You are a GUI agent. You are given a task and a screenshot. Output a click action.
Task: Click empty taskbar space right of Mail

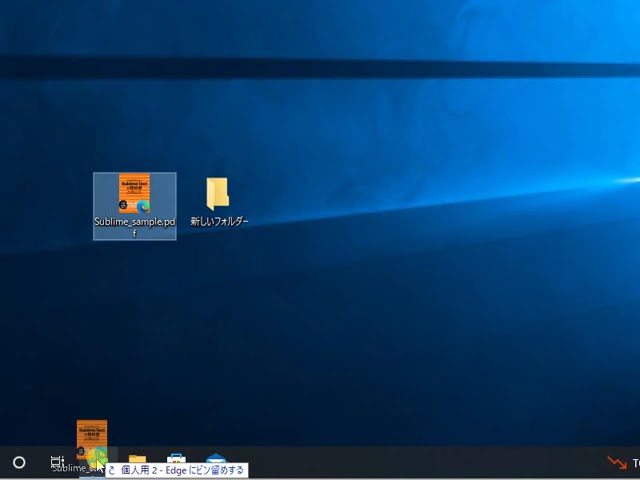(400, 462)
